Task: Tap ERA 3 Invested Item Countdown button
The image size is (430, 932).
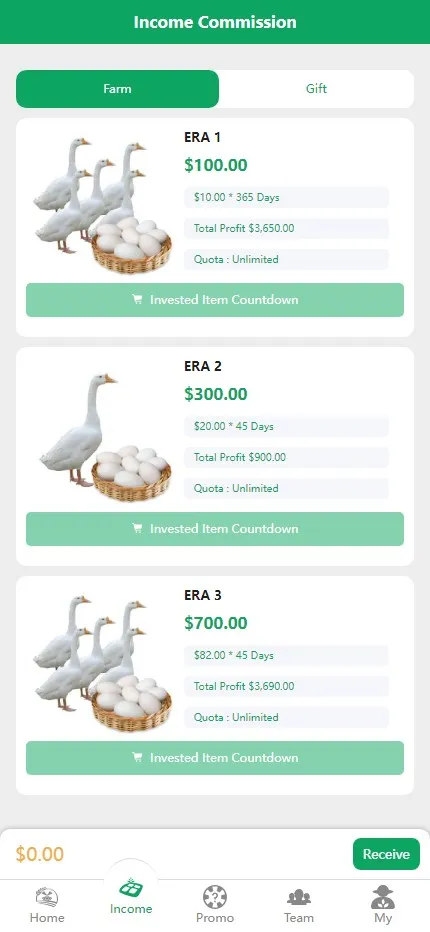Action: [215, 757]
